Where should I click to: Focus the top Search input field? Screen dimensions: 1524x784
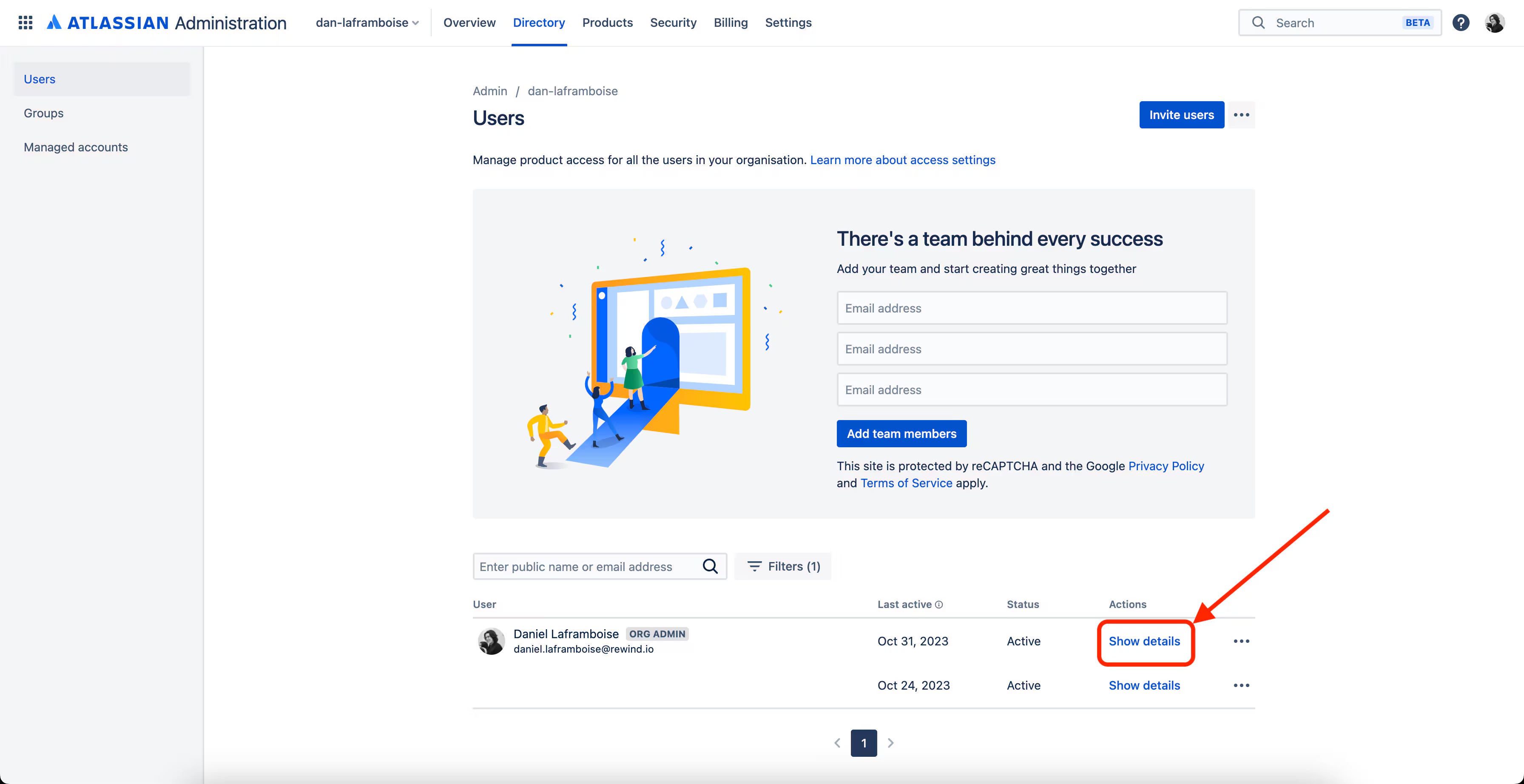coord(1339,23)
